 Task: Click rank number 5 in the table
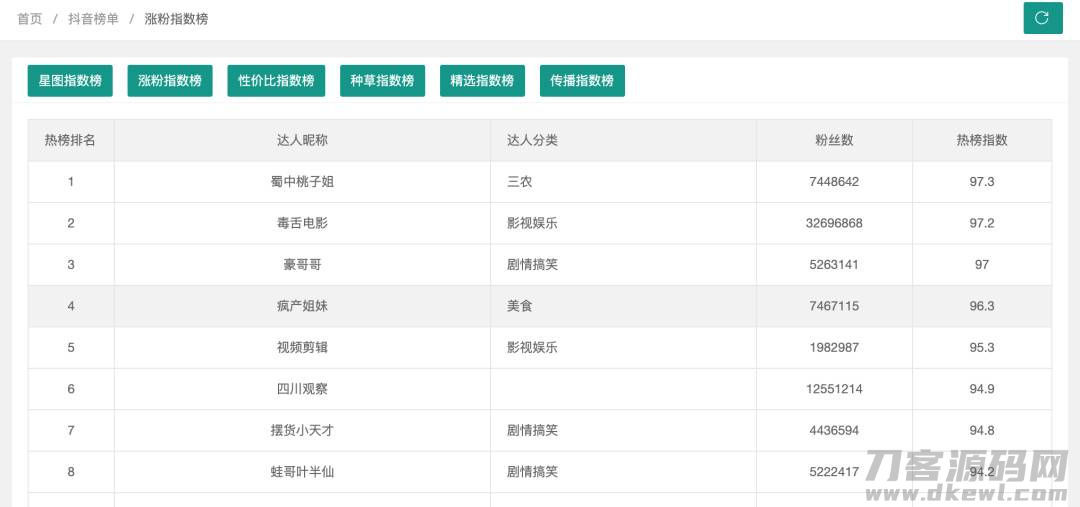tap(71, 347)
